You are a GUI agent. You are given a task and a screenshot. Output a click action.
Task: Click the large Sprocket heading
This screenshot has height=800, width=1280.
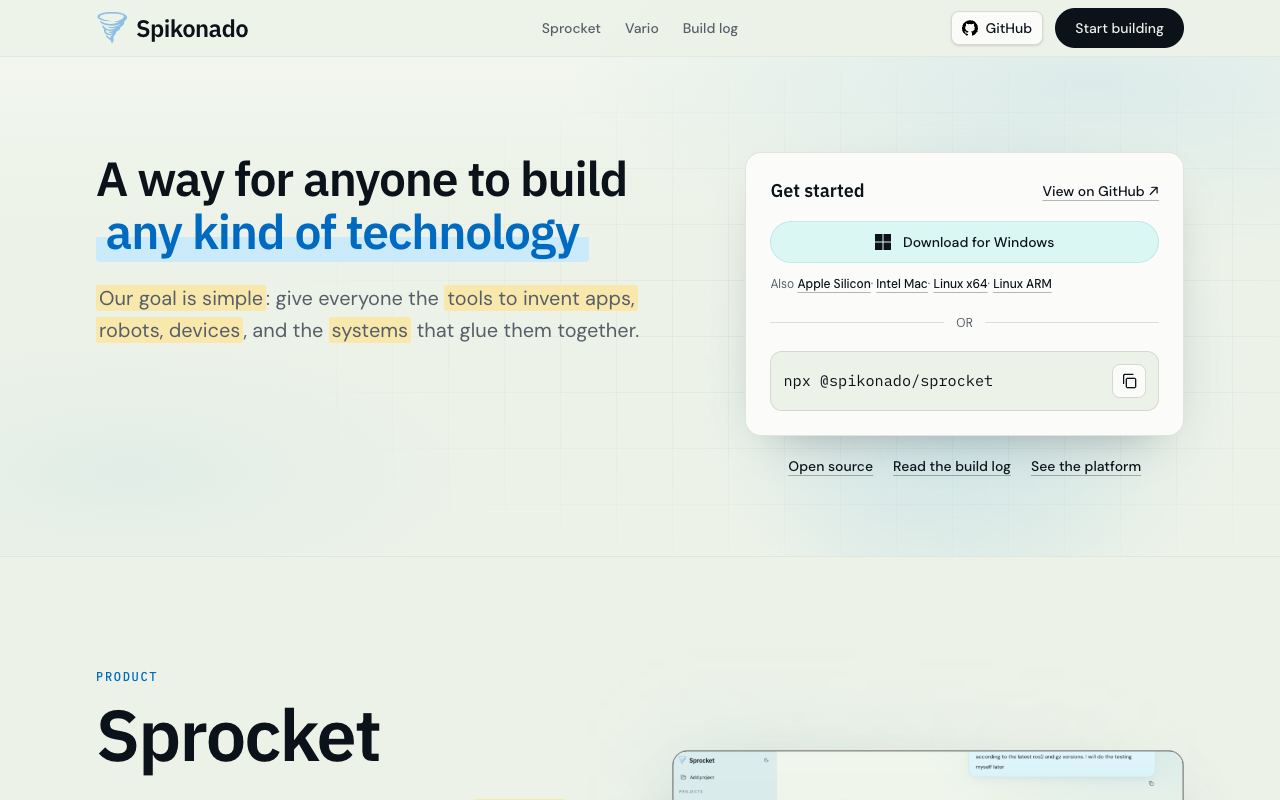[238, 736]
